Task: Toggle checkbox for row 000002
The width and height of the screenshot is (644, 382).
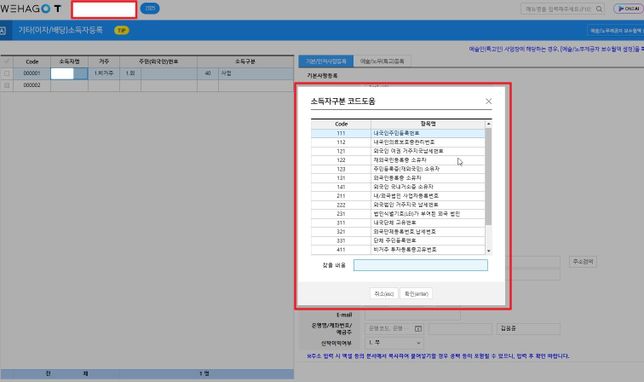Action: [x=7, y=85]
